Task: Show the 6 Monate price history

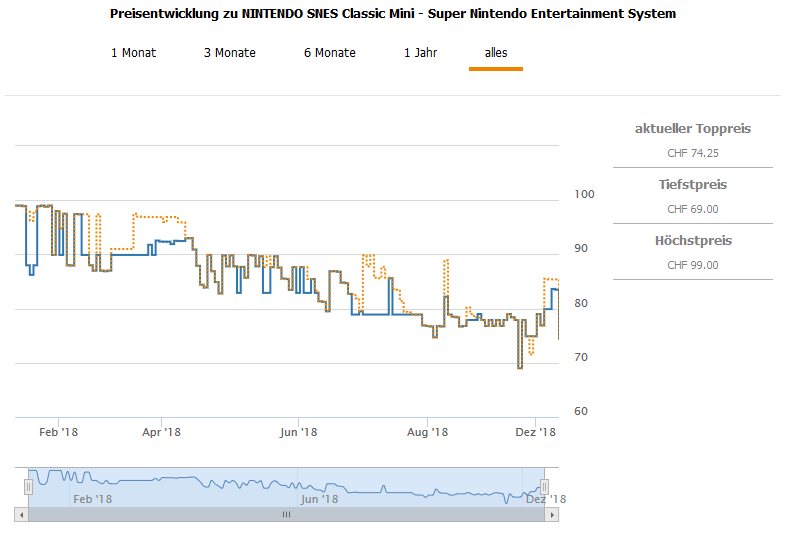Action: pyautogui.click(x=329, y=53)
